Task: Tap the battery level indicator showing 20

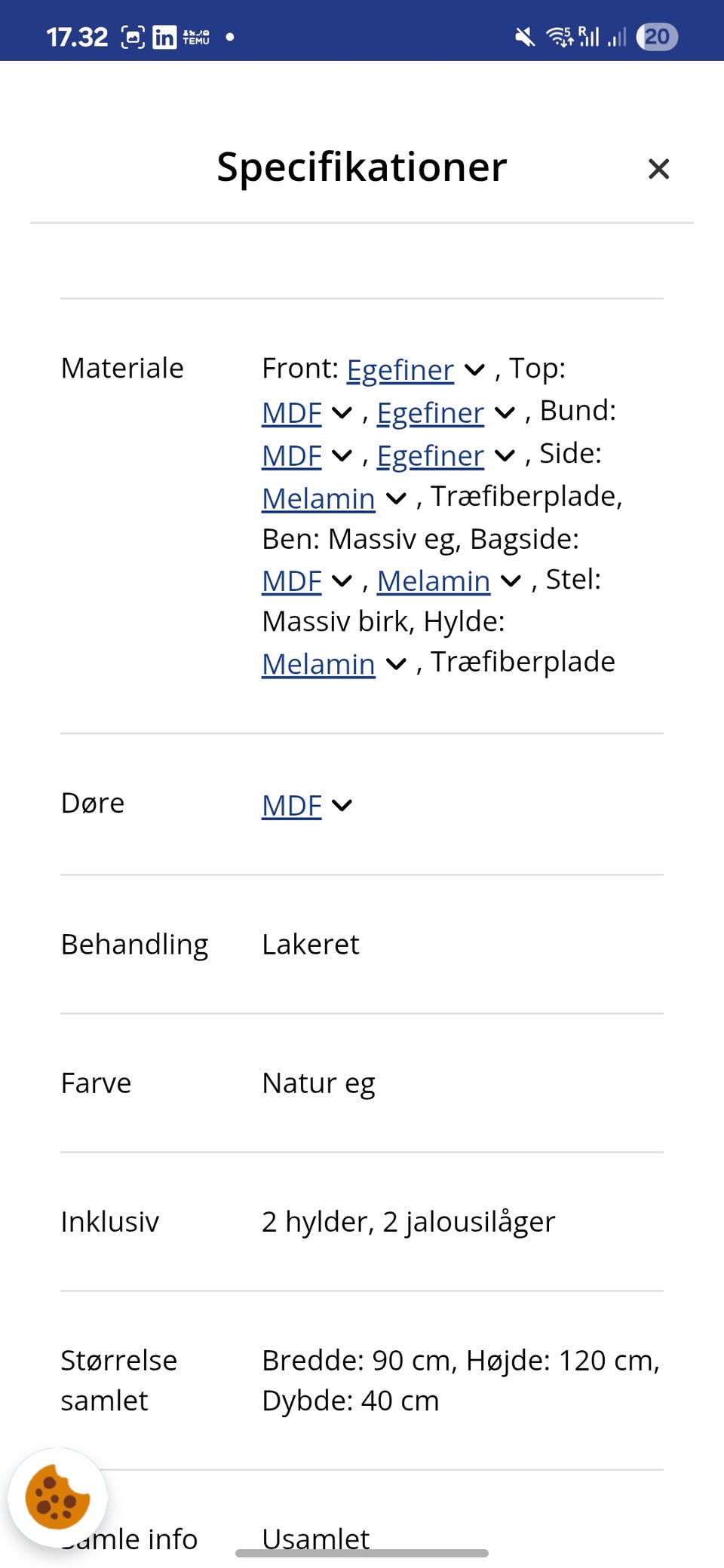Action: (x=657, y=37)
